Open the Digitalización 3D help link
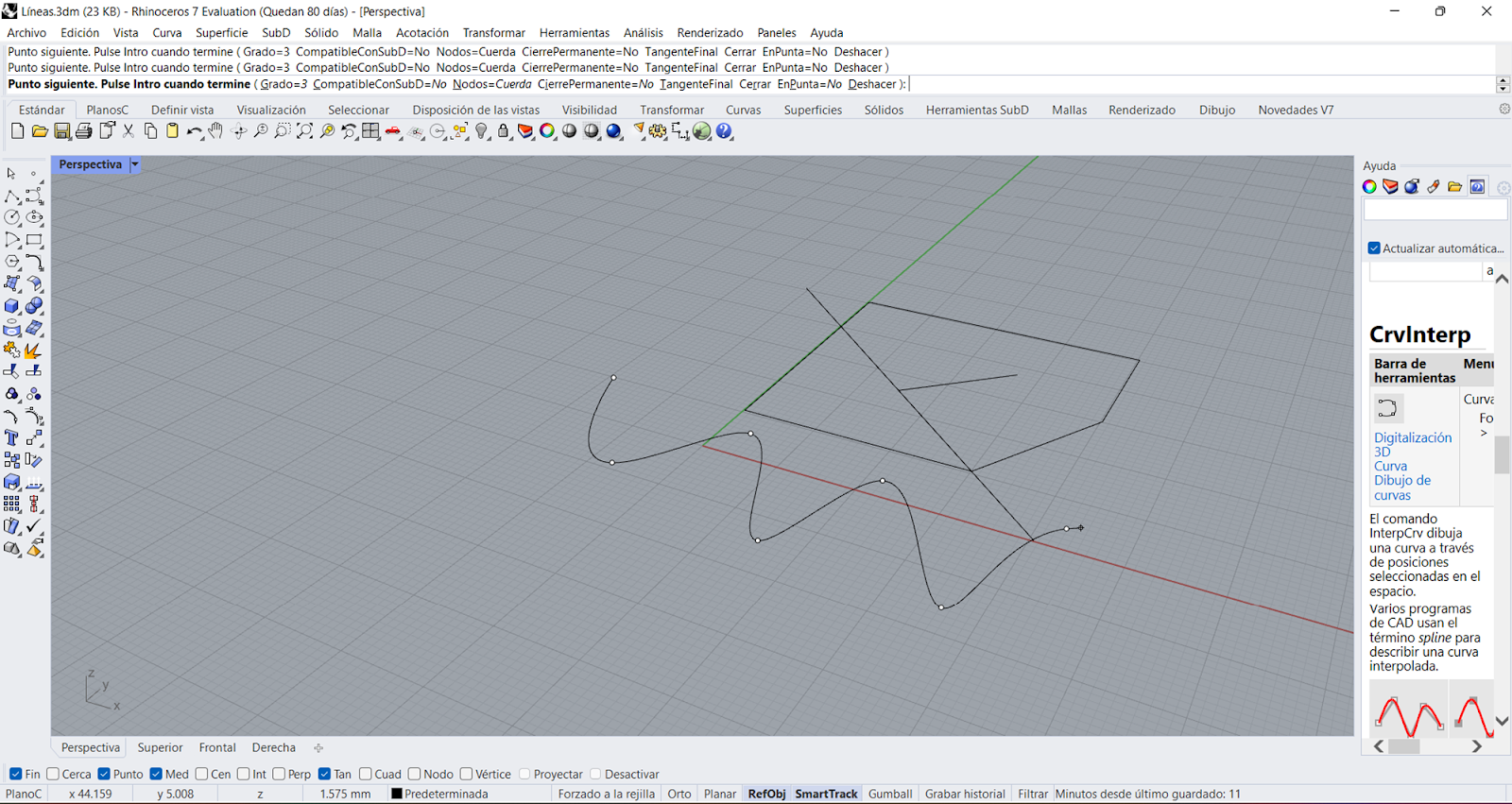This screenshot has width=1512, height=804. 1413,445
